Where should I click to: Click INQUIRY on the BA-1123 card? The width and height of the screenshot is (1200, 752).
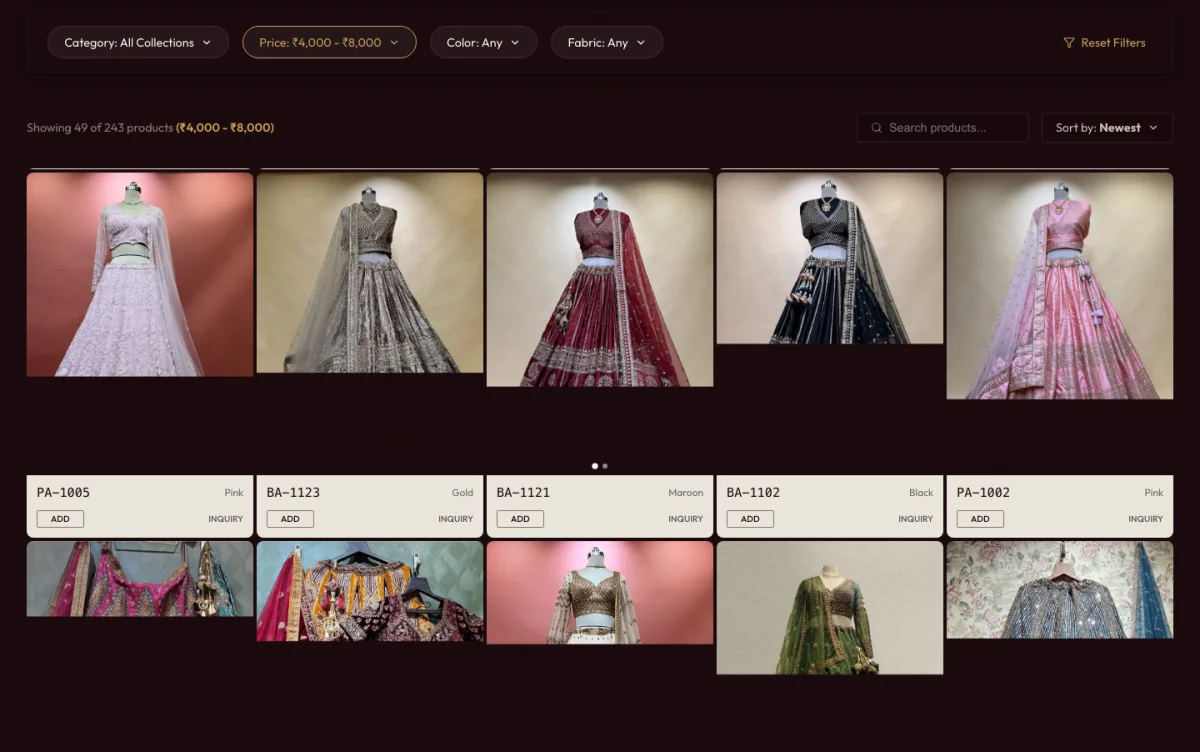(x=455, y=519)
